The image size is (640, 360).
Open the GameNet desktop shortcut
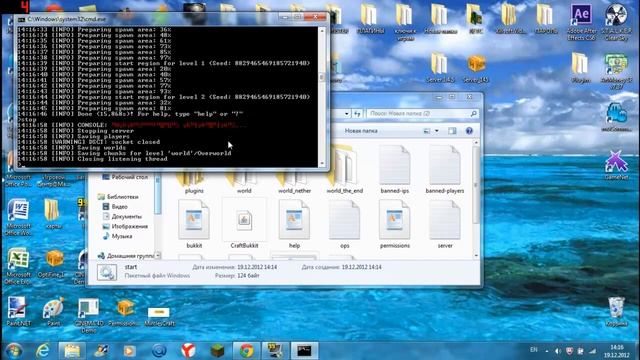(616, 165)
